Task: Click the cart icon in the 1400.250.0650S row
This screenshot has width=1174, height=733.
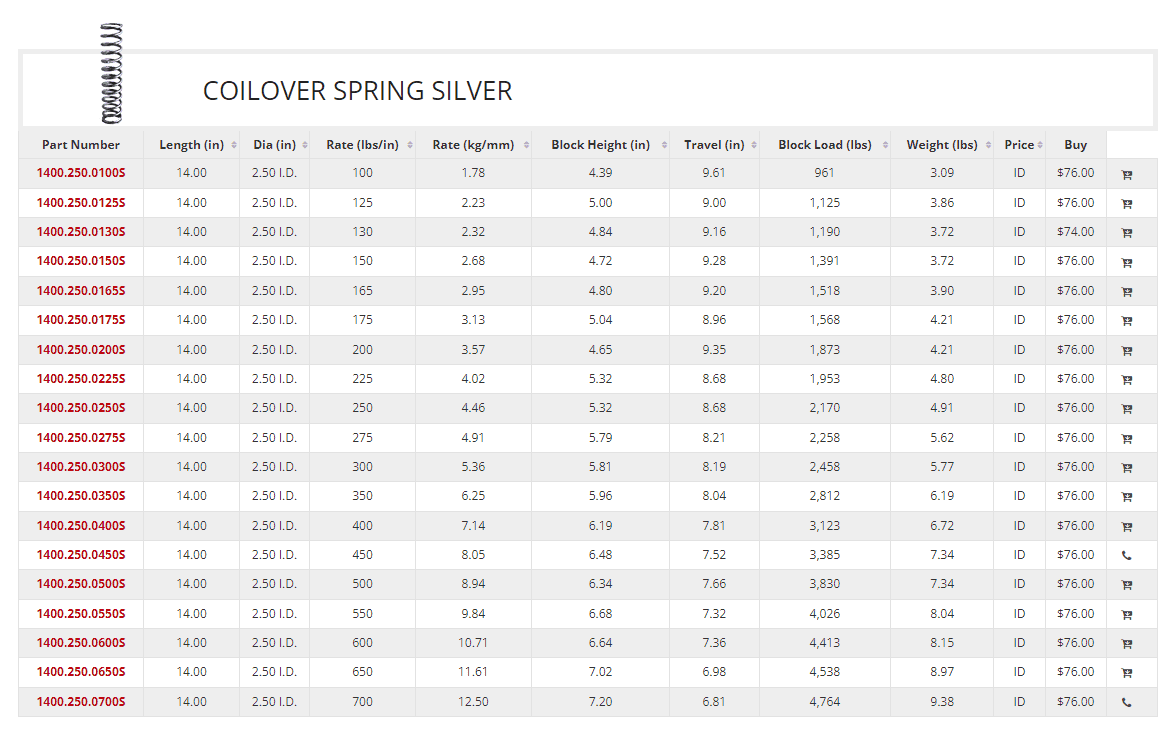Action: pos(1126,673)
